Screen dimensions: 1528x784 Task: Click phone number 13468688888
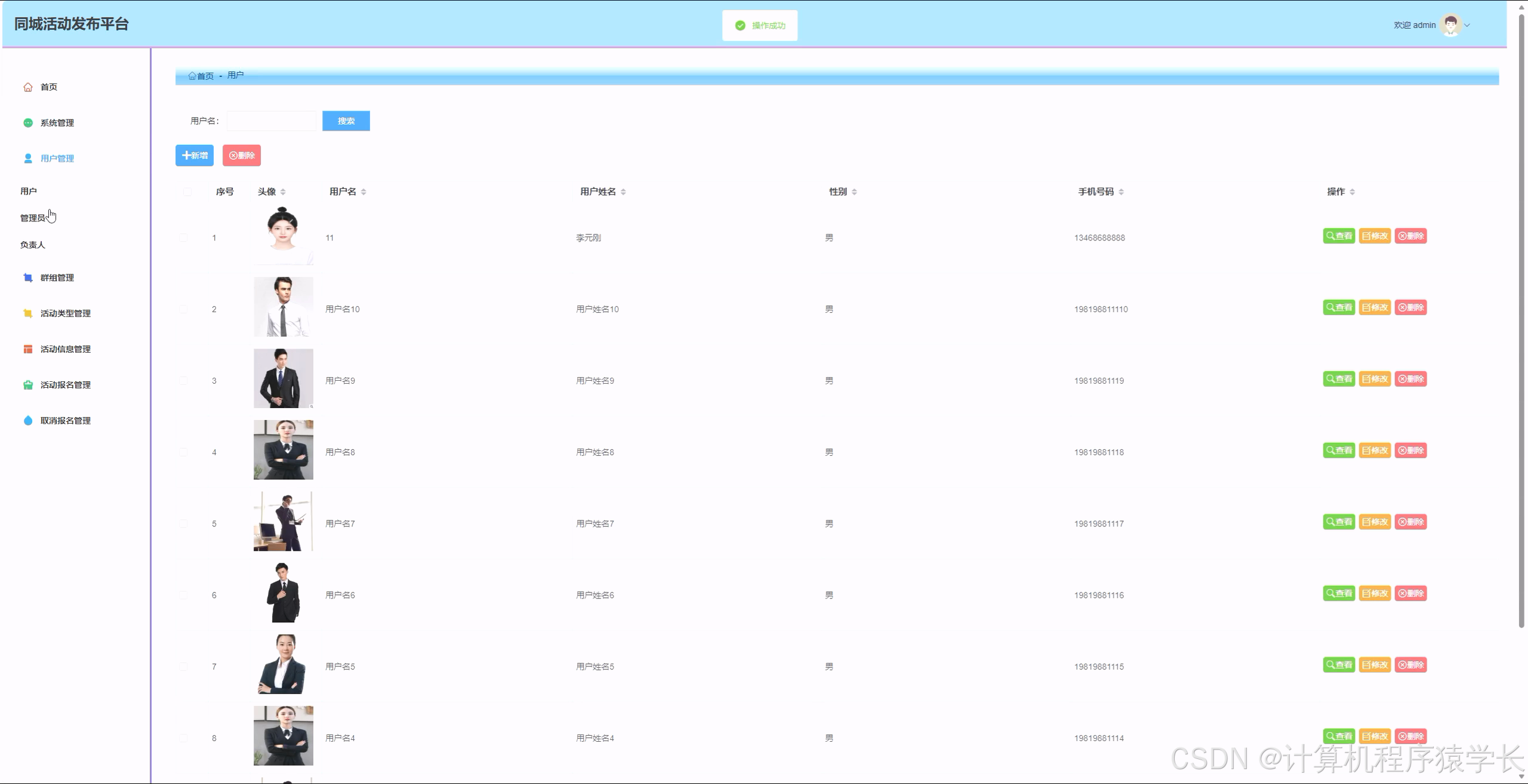pos(1099,238)
